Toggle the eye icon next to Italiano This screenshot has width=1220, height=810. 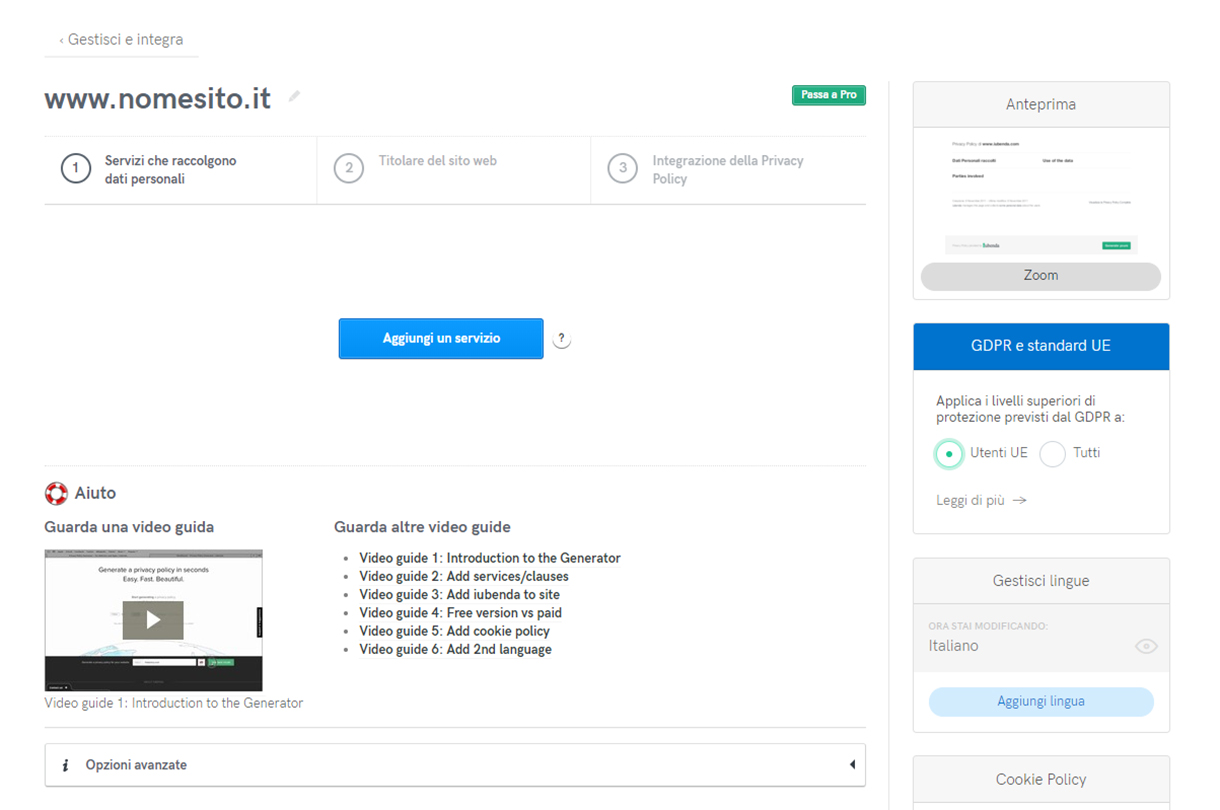(x=1146, y=646)
